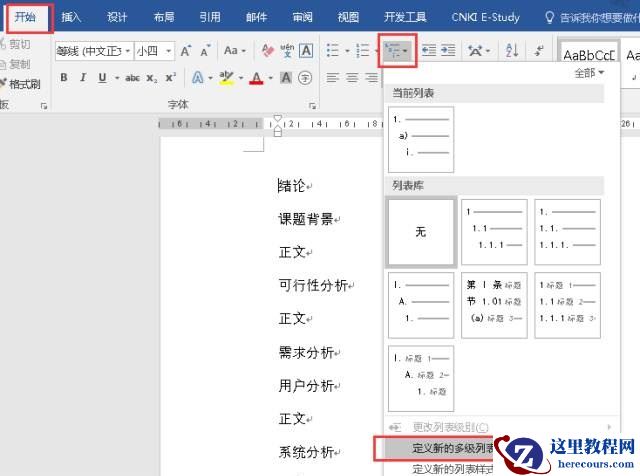Click the 复制 (Copy) command
Image resolution: width=640 pixels, height=476 pixels.
[x=16, y=64]
